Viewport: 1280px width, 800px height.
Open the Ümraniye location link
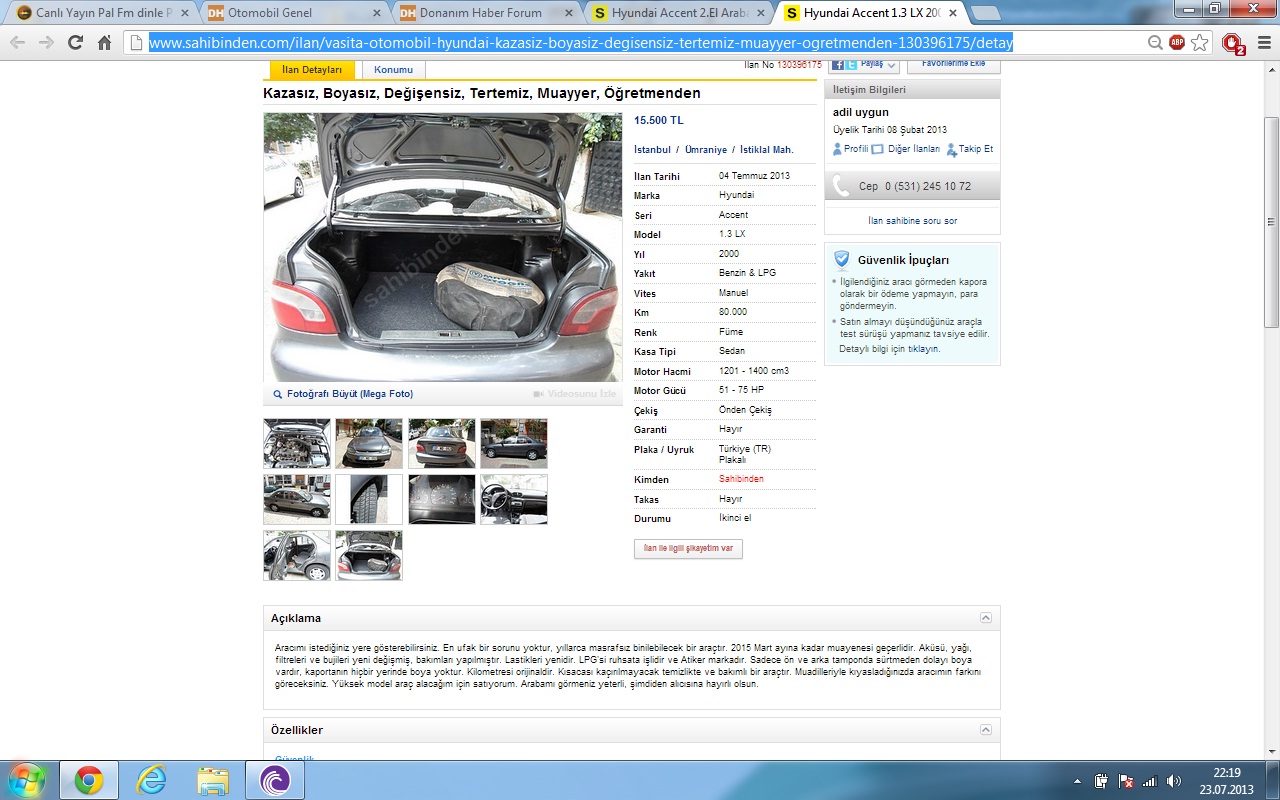click(x=706, y=150)
